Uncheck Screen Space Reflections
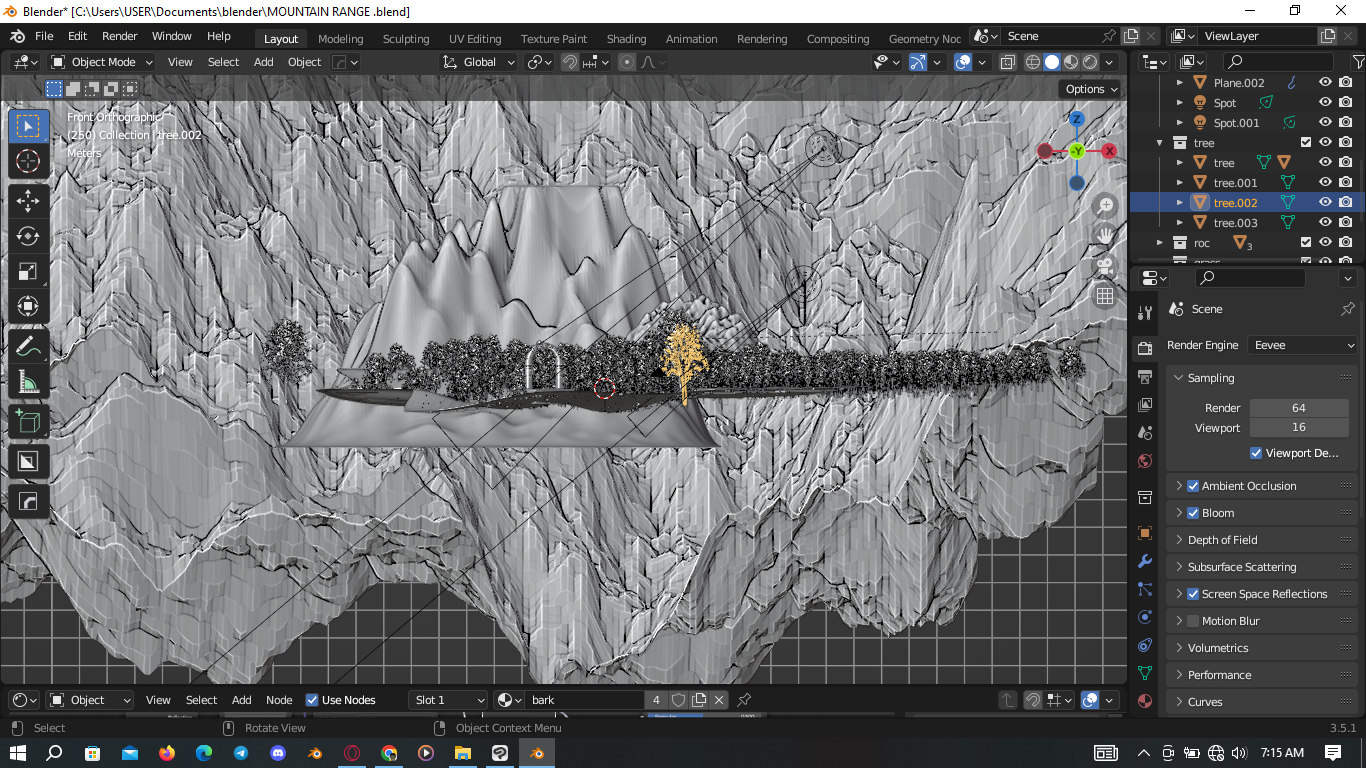This screenshot has height=768, width=1366. 1193,594
